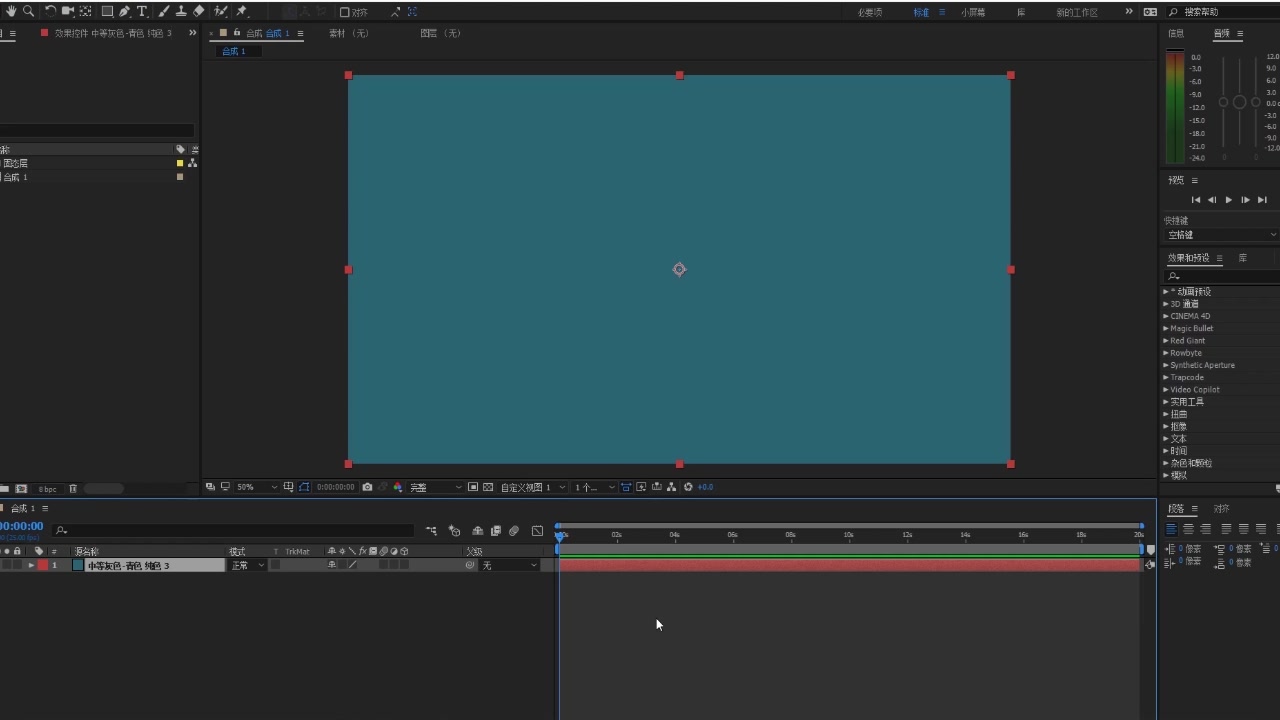Open the 空格键 shortcut dropdown

[1222, 235]
